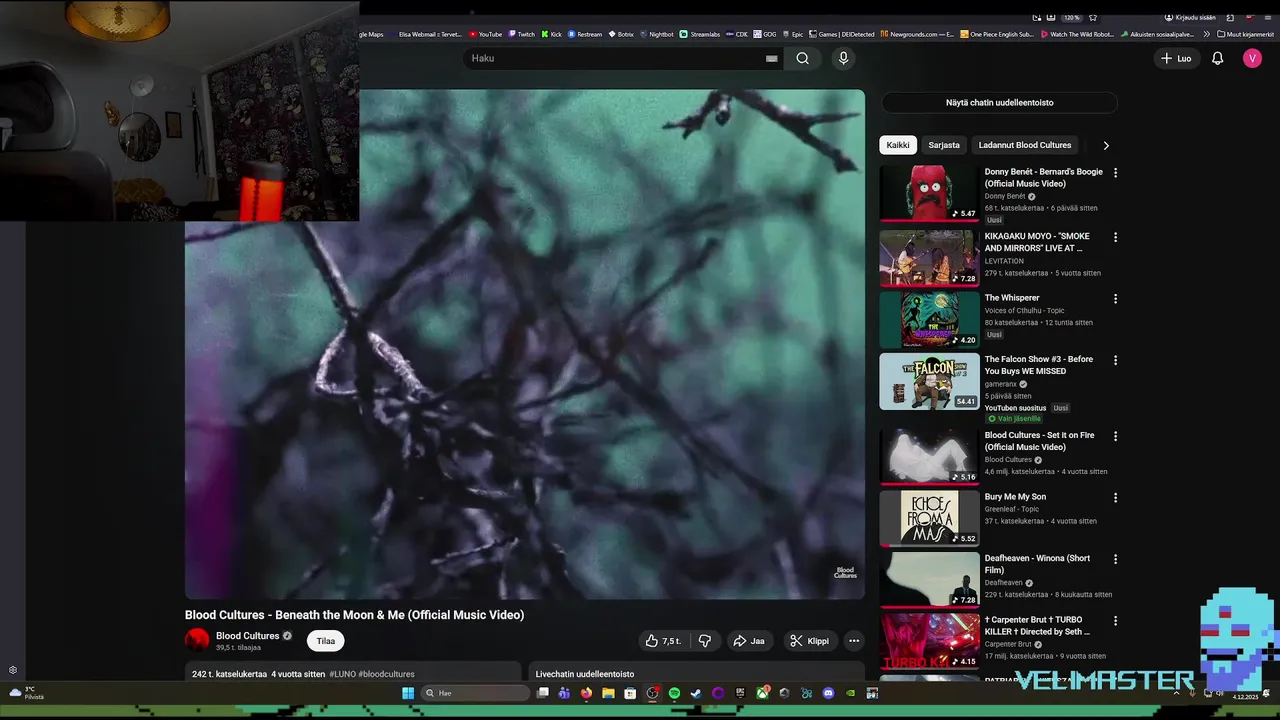The width and height of the screenshot is (1280, 720).
Task: Open Steam from the taskbar
Action: point(696,693)
